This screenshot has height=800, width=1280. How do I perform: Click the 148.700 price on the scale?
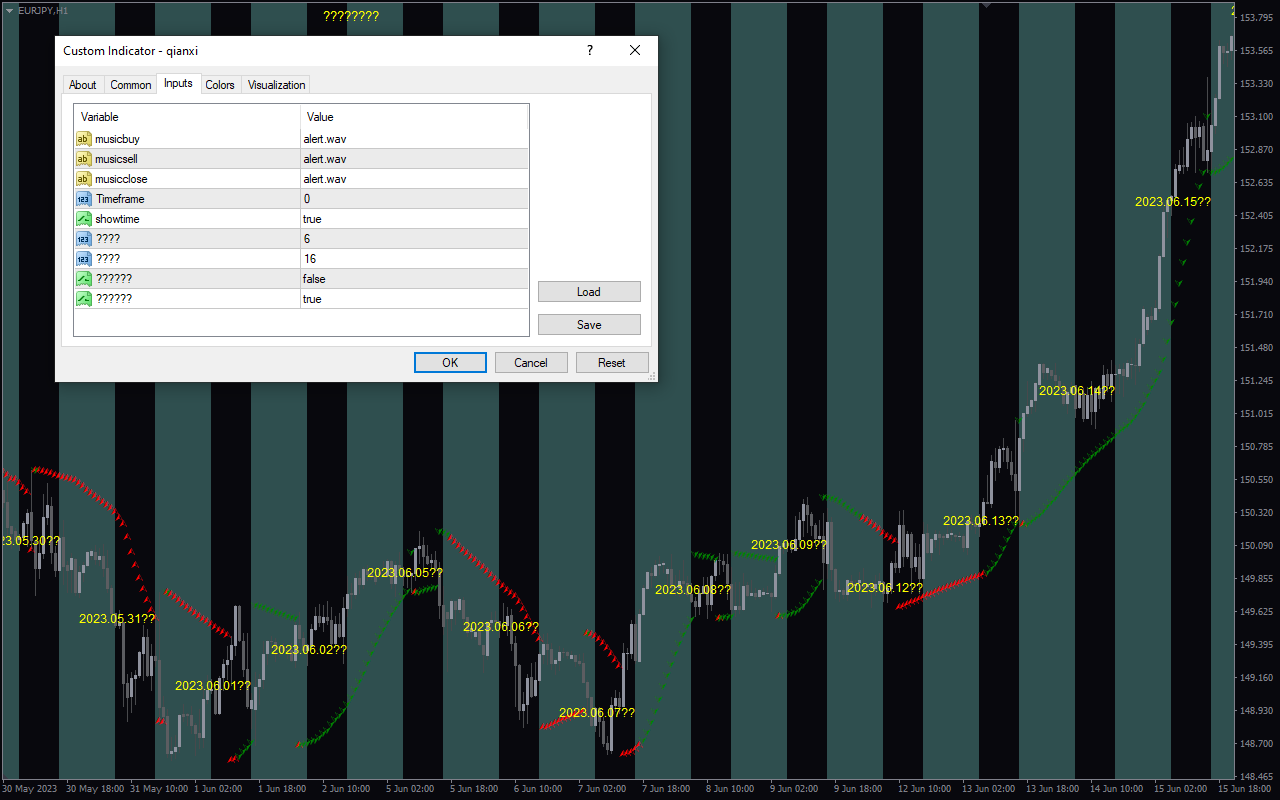click(x=1257, y=744)
